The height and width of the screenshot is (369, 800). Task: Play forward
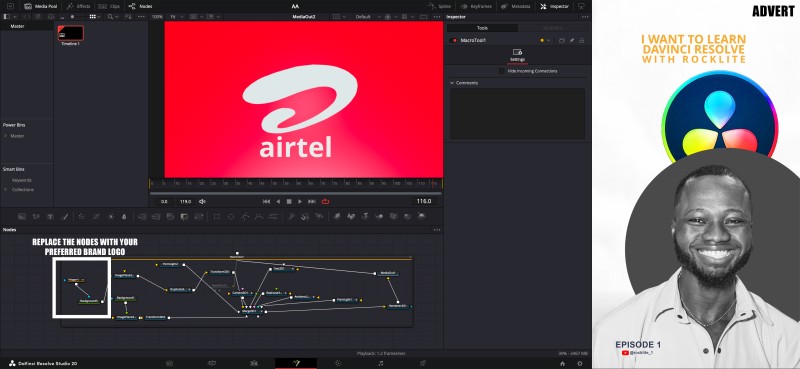pos(300,202)
